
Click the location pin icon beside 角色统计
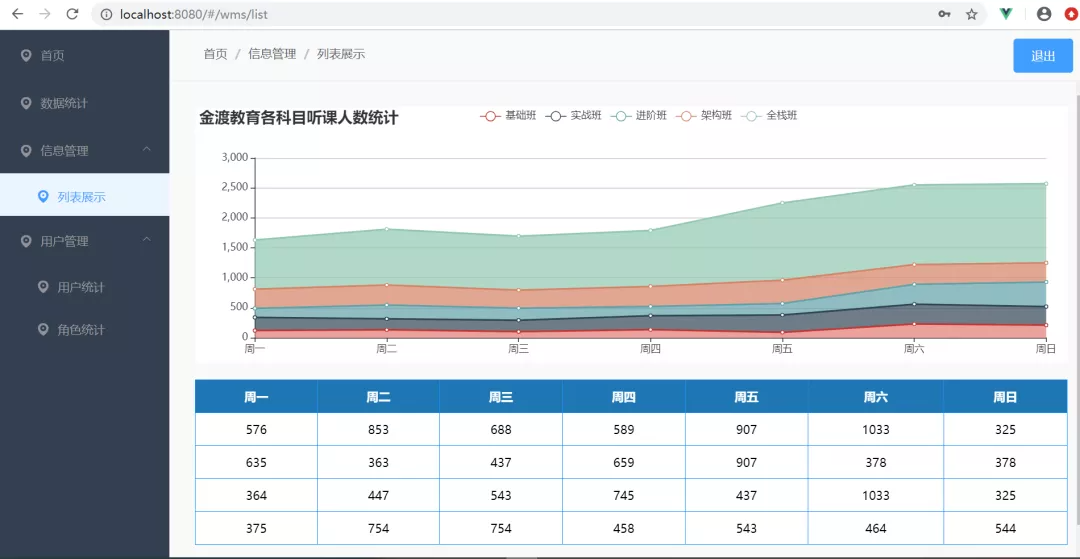point(43,330)
